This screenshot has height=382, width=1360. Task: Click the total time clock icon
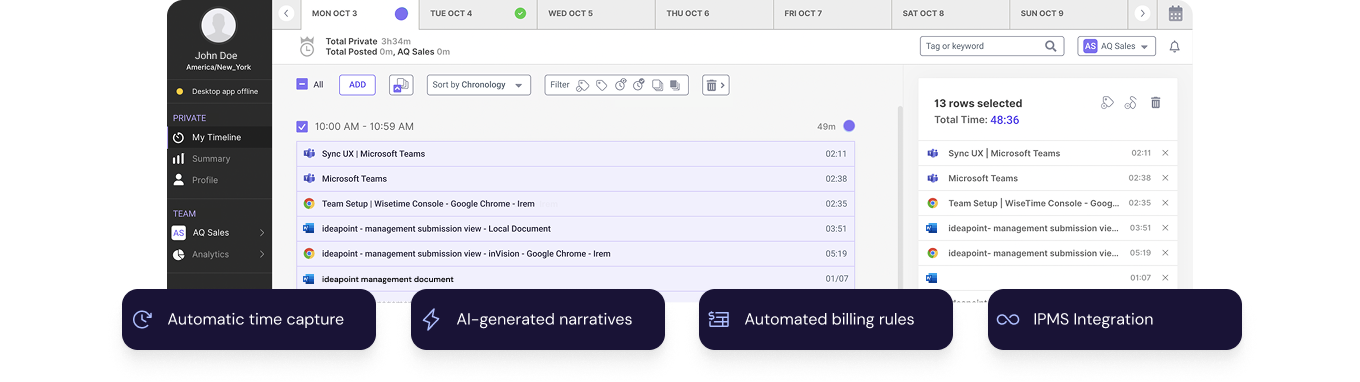point(307,46)
